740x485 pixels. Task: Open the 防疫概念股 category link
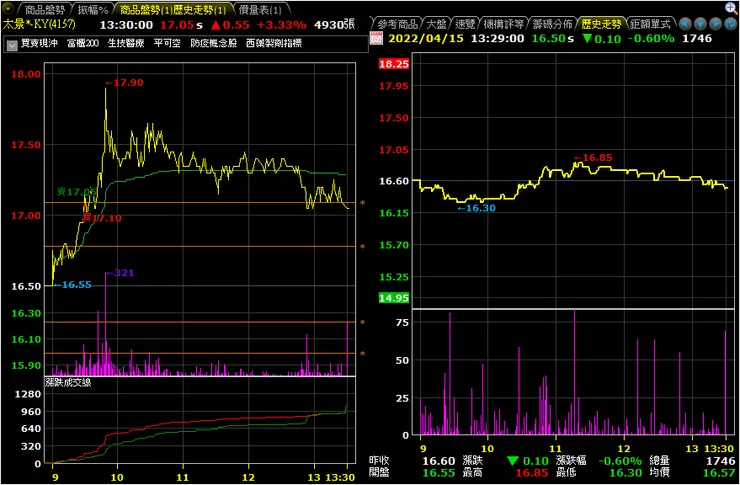tap(213, 44)
